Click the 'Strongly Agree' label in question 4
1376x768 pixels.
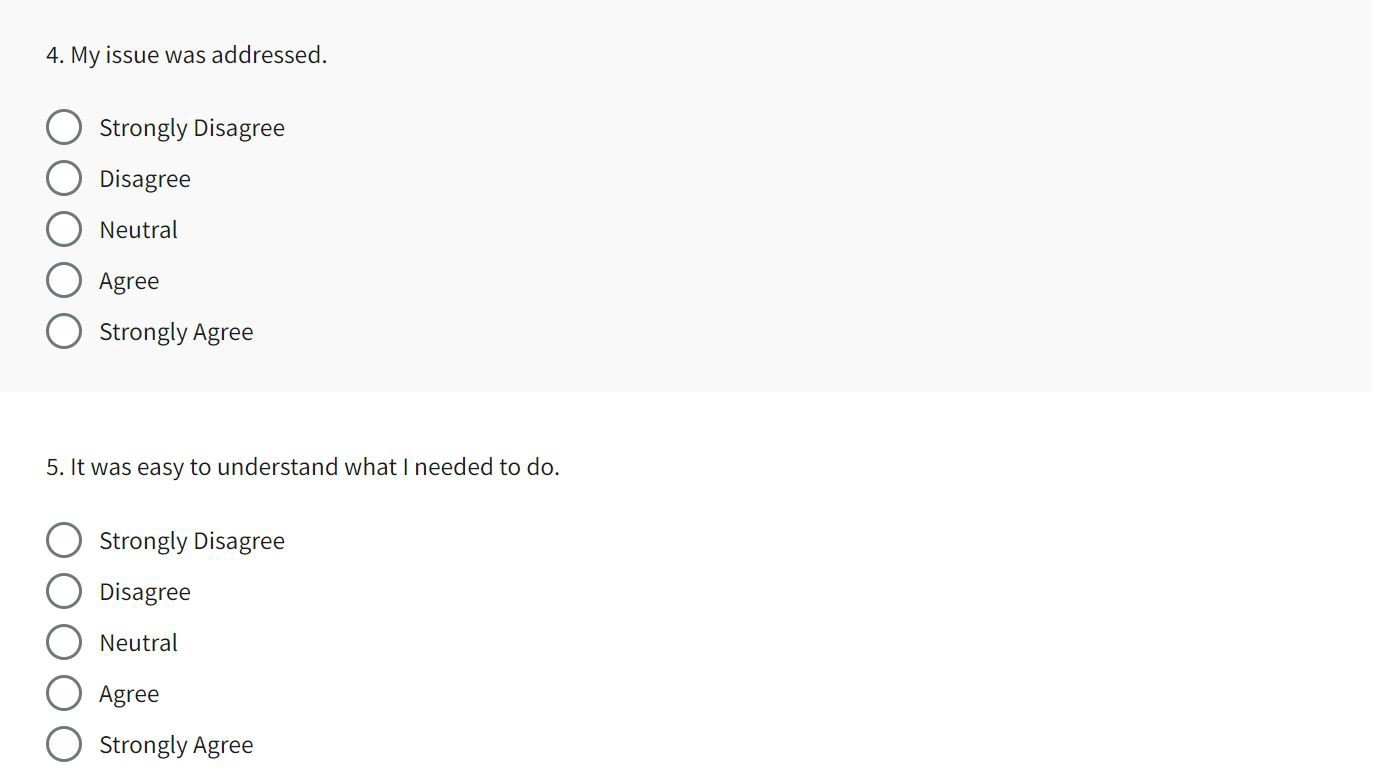pyautogui.click(x=176, y=332)
